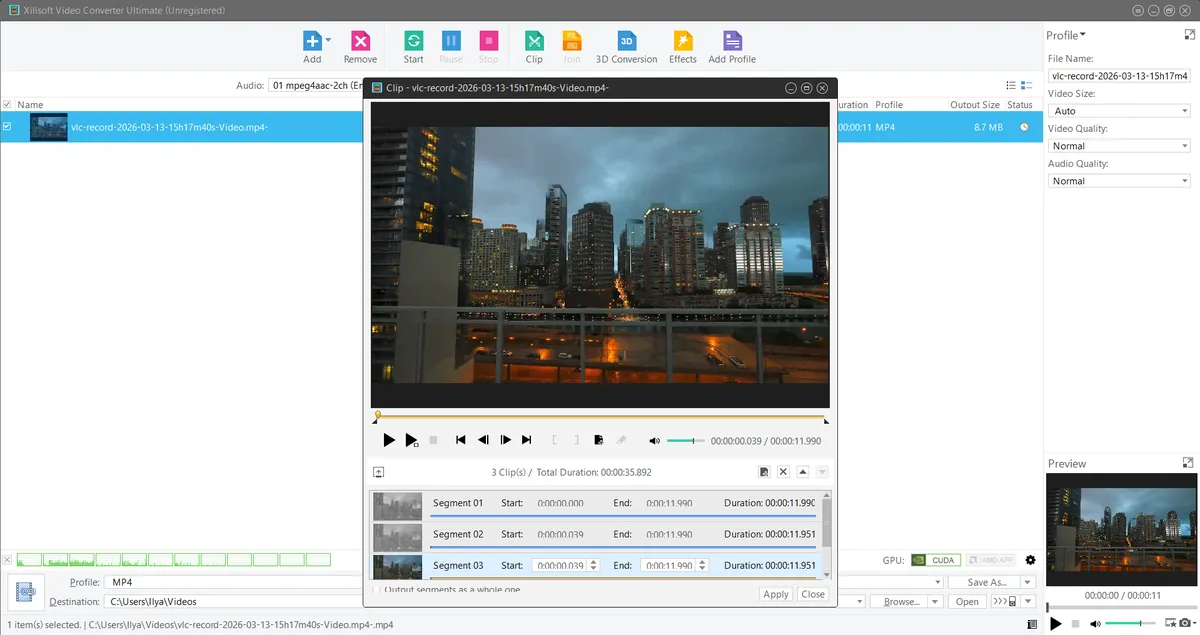The height and width of the screenshot is (635, 1200).
Task: Open the 3D Conversion tool
Action: coord(626,41)
